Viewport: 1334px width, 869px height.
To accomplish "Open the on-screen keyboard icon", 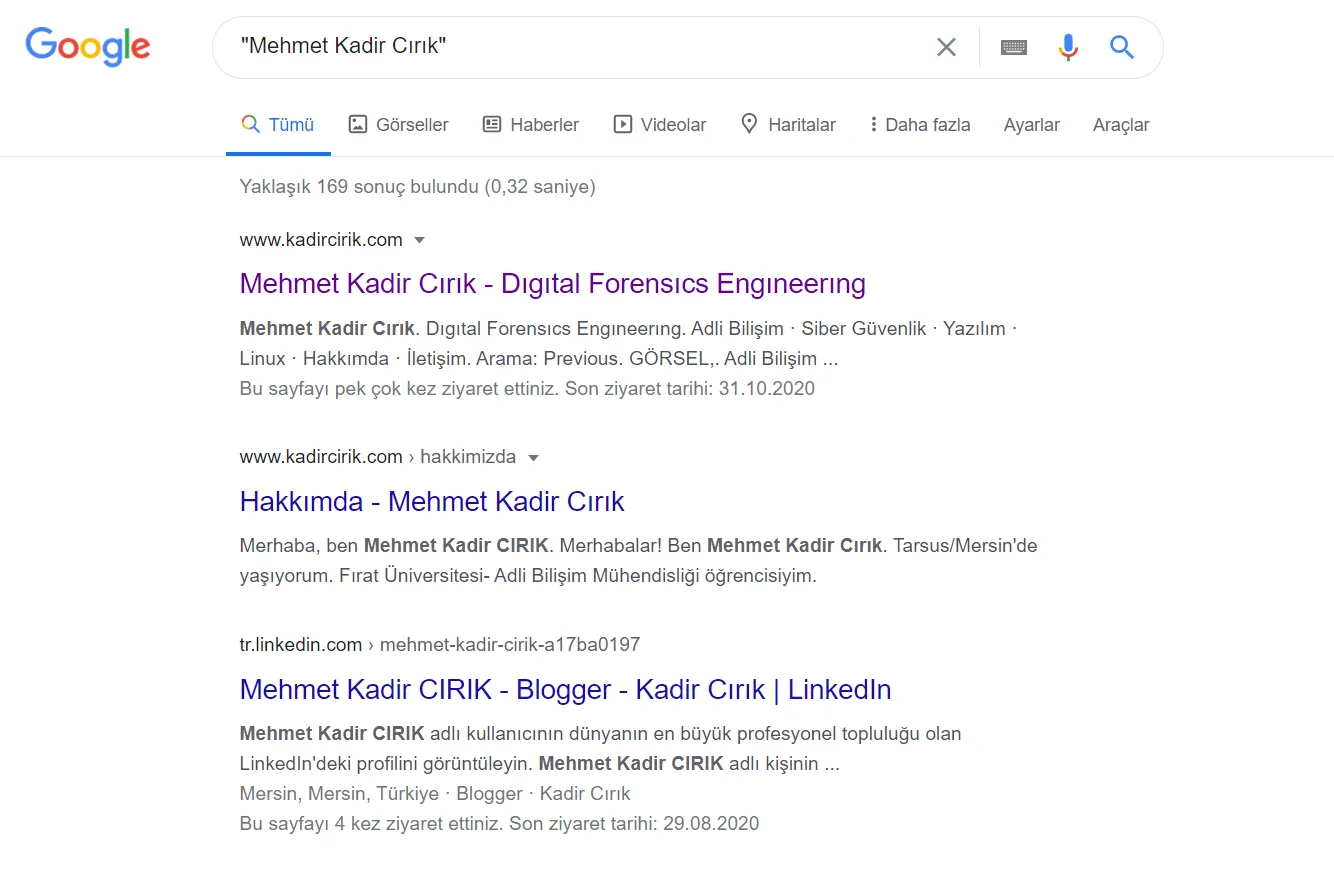I will [x=1014, y=47].
